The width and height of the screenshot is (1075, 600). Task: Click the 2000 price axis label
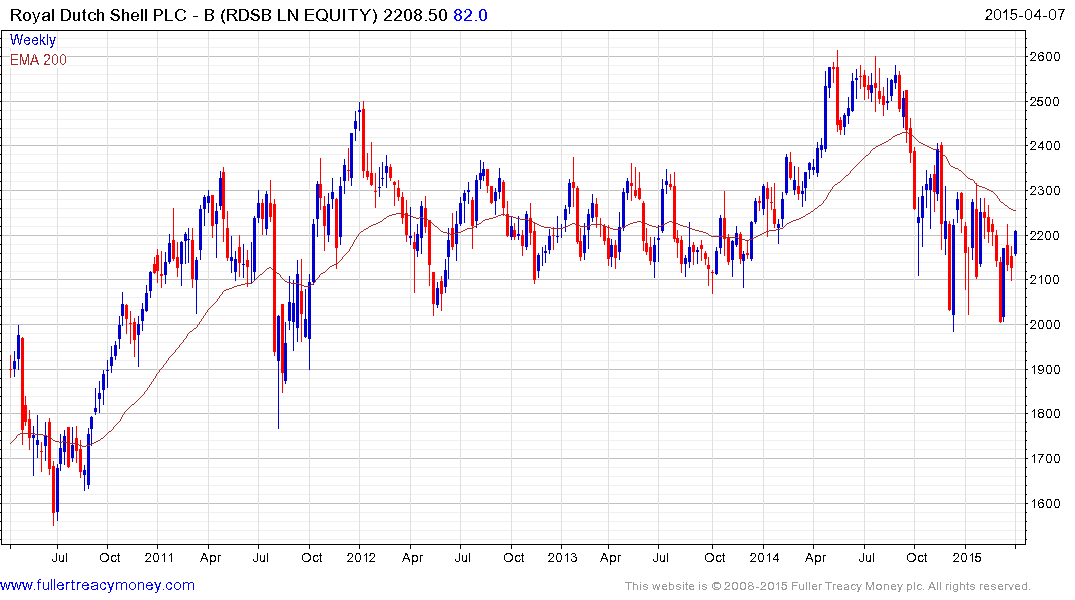[1045, 324]
